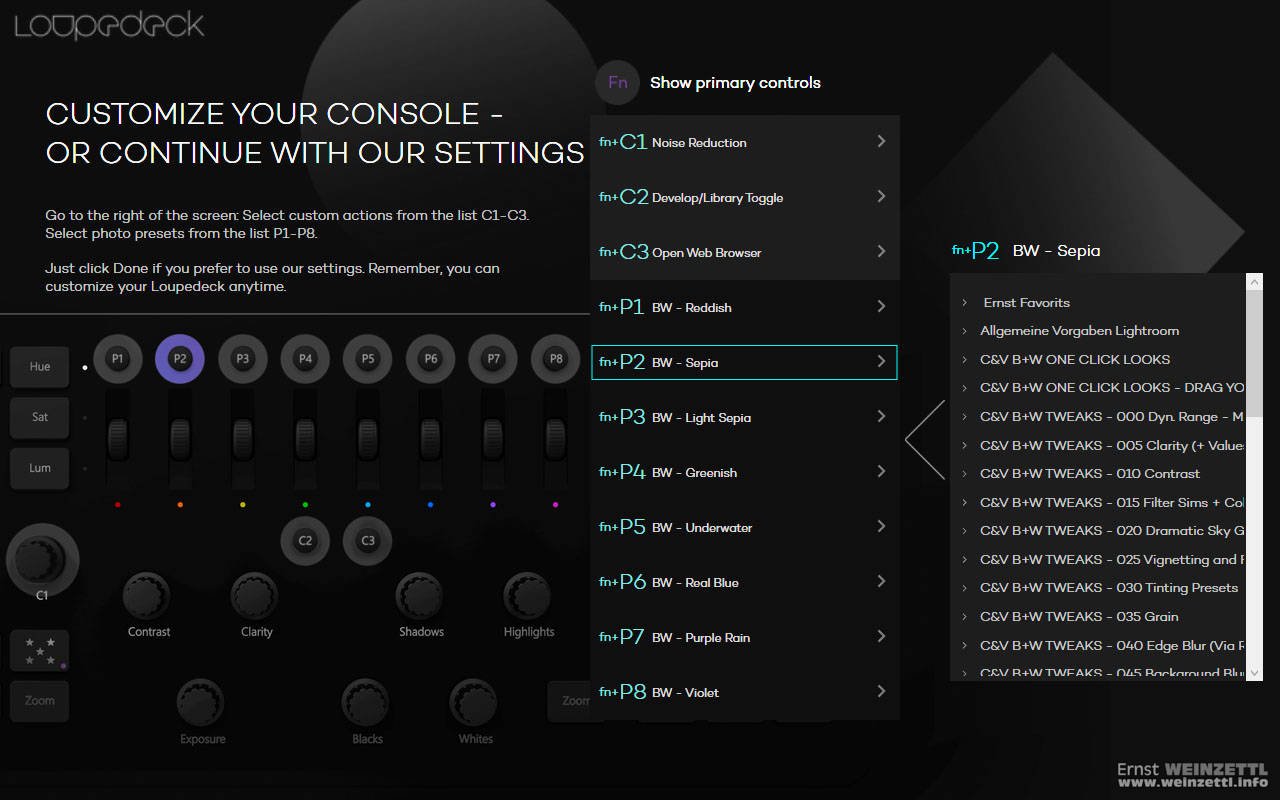Click the C3 custom button on console
1280x800 pixels.
[368, 540]
